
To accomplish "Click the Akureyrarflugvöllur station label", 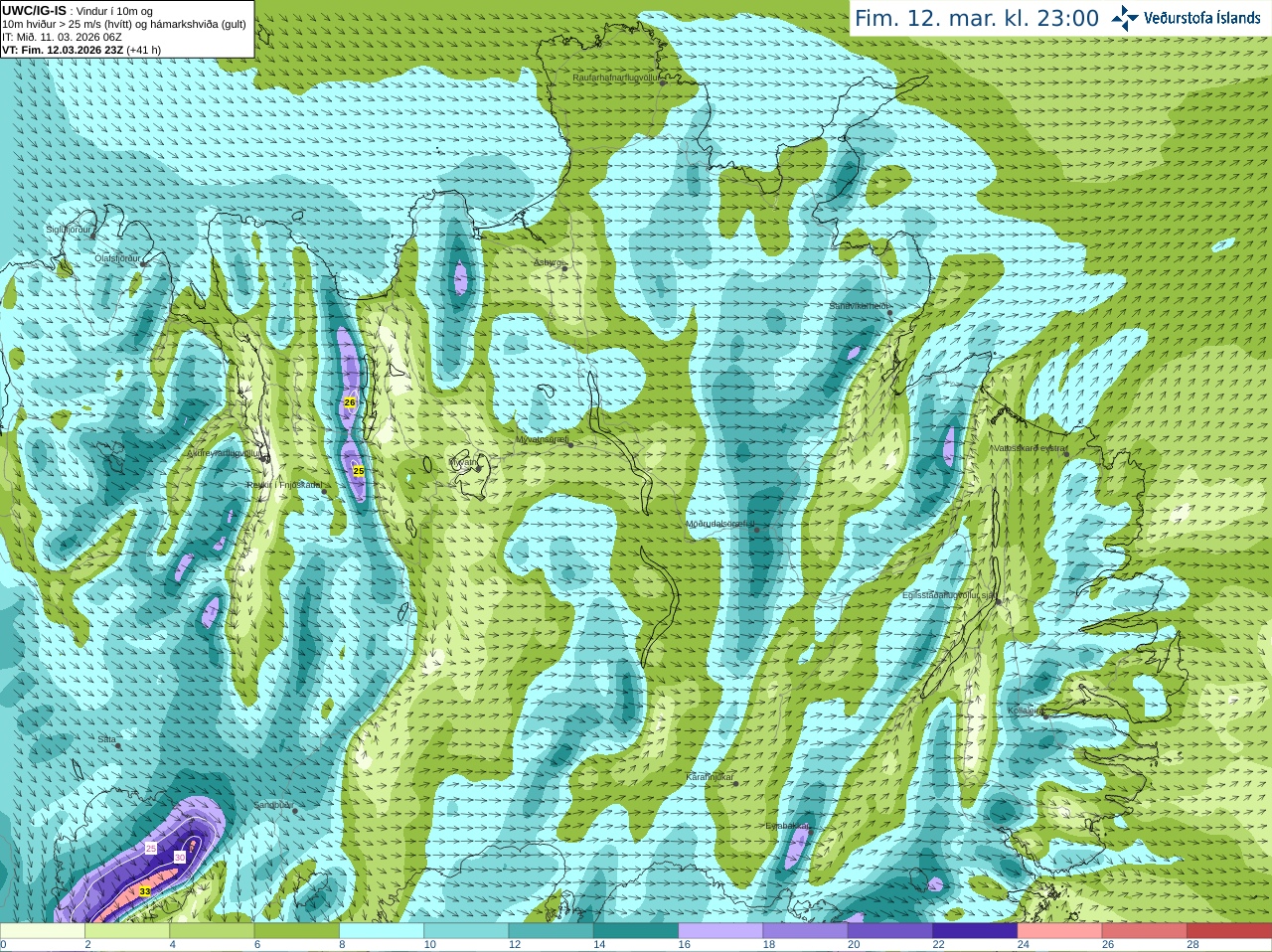I will tap(225, 452).
